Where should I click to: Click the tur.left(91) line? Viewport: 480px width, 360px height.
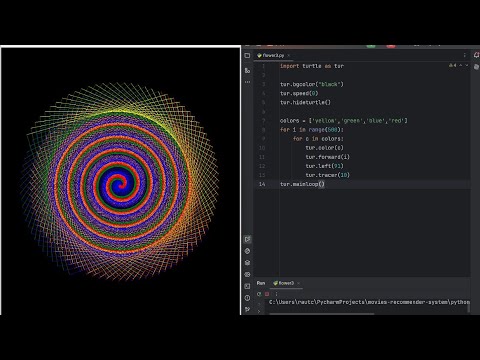click(x=324, y=166)
